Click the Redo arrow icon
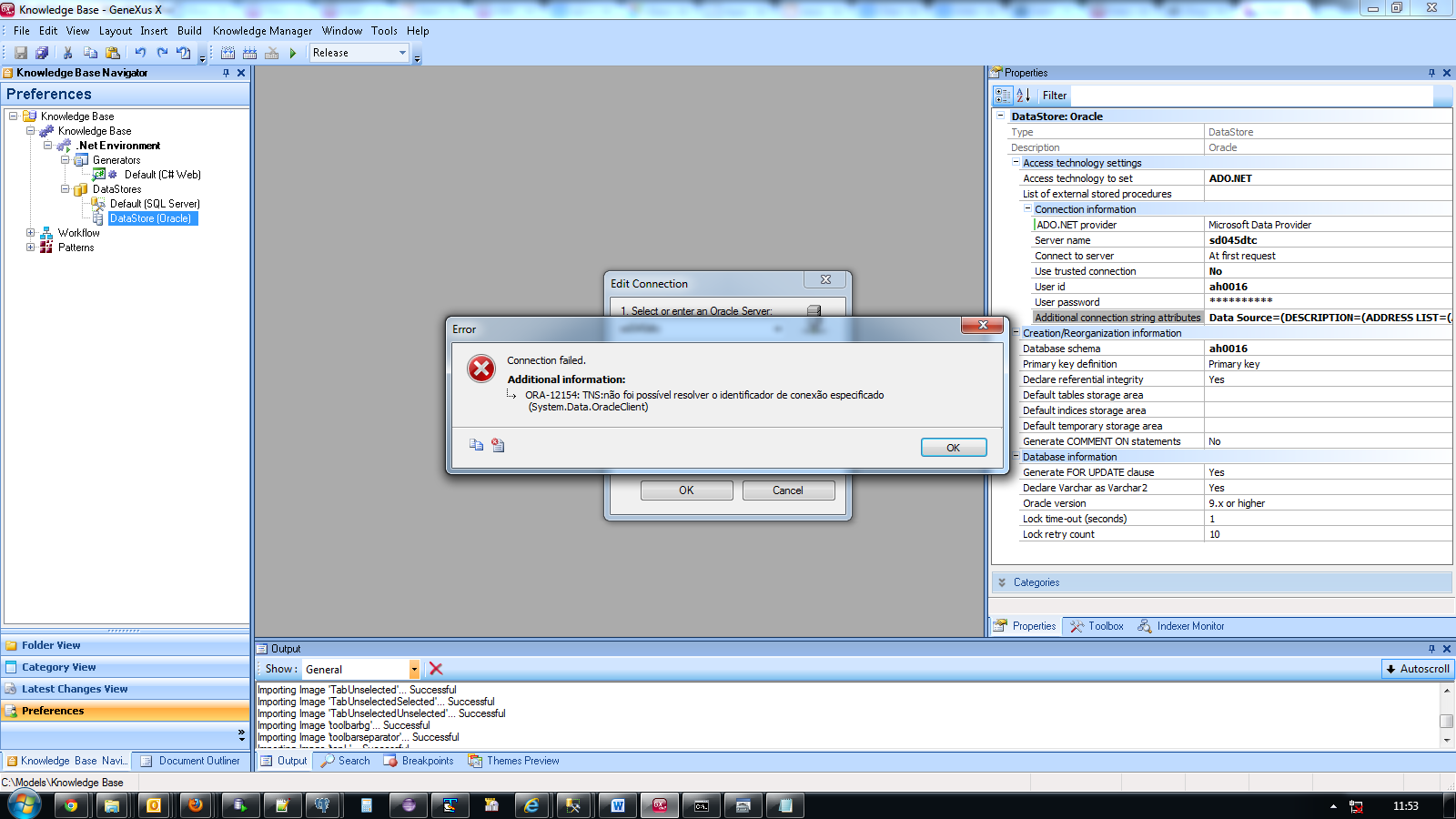Screen dimensions: 1456x819 coord(162,53)
